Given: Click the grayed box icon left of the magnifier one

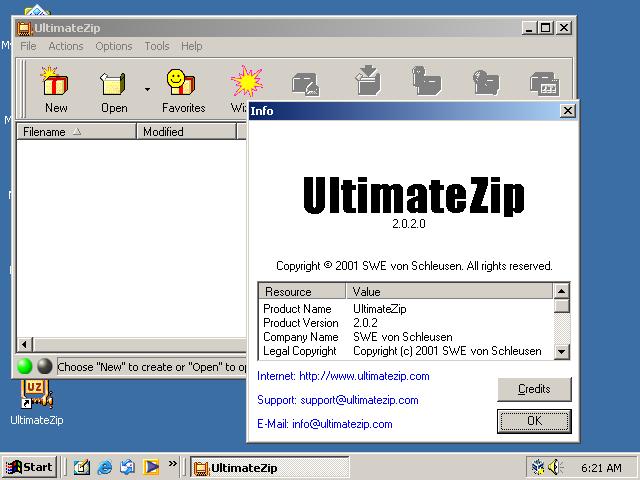Looking at the screenshot, I should click(426, 81).
